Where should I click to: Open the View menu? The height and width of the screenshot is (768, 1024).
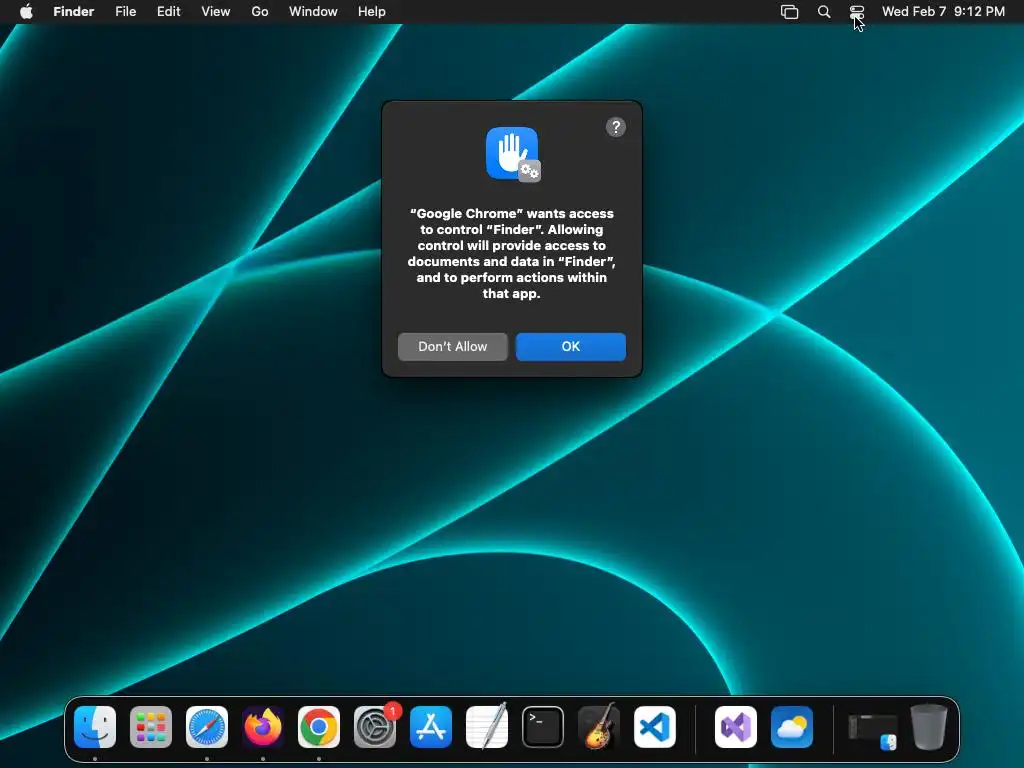(216, 12)
